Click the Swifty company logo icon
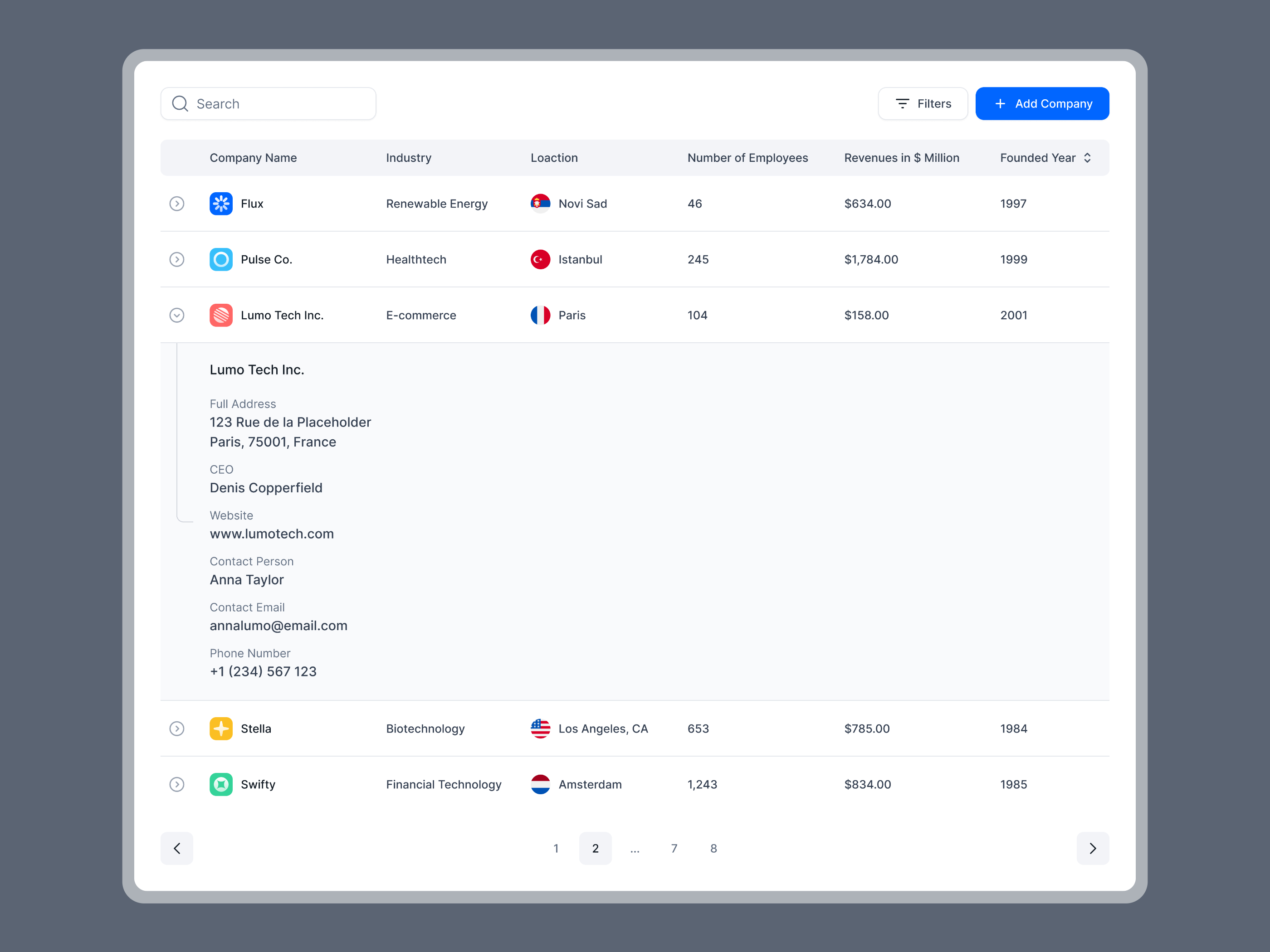 point(221,784)
